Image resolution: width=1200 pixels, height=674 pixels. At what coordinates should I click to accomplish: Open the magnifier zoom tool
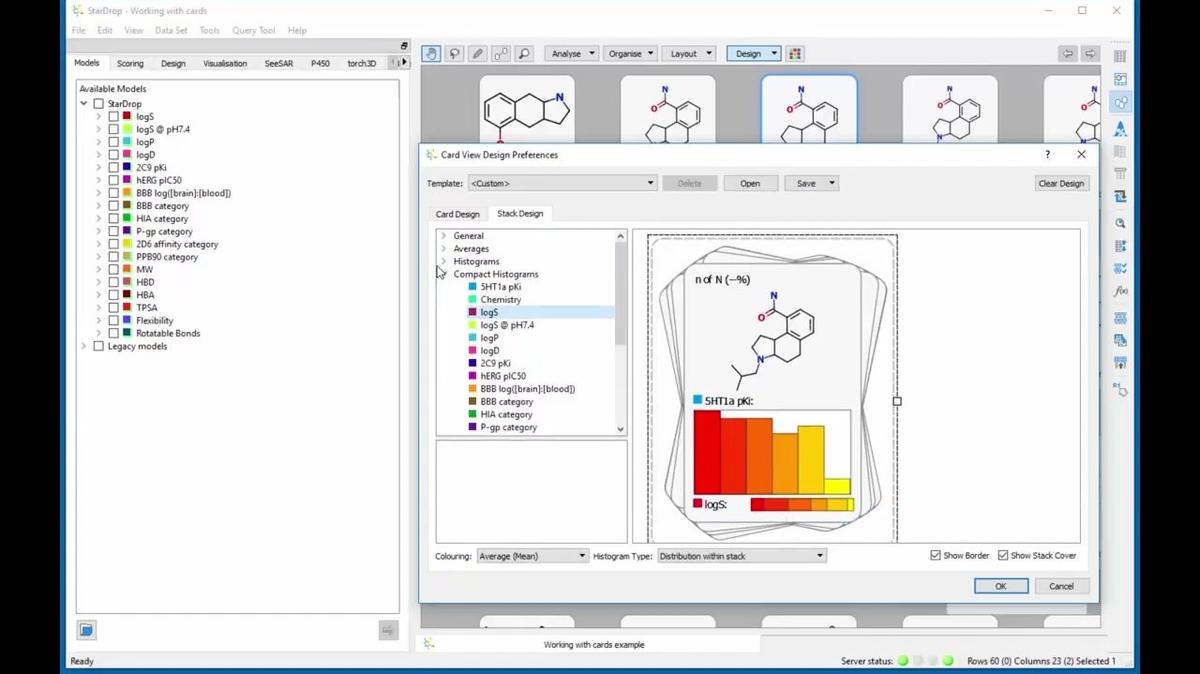523,53
